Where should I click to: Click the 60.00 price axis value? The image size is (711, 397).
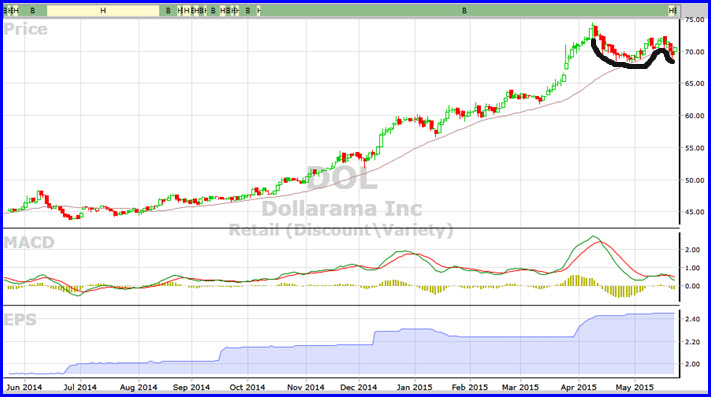click(x=695, y=116)
